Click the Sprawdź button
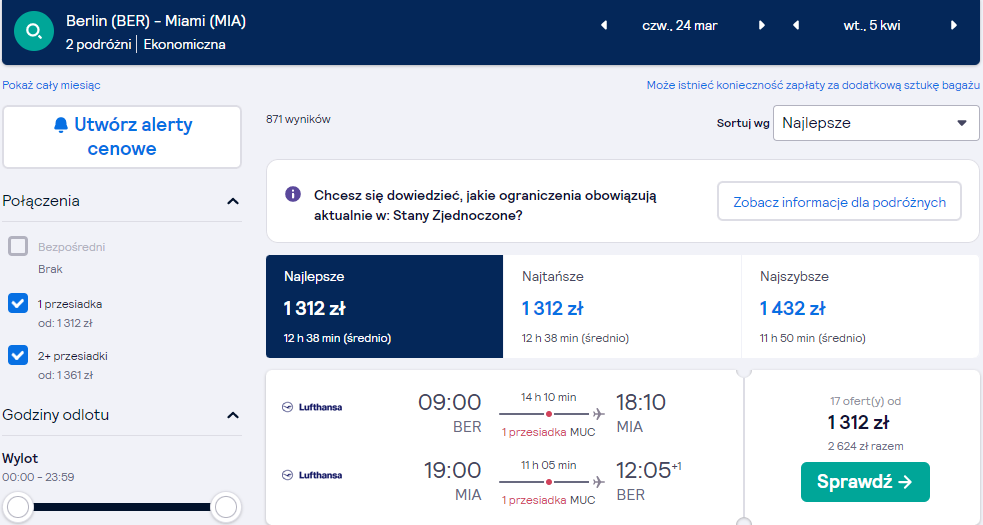The width and height of the screenshot is (983, 525). coord(865,482)
